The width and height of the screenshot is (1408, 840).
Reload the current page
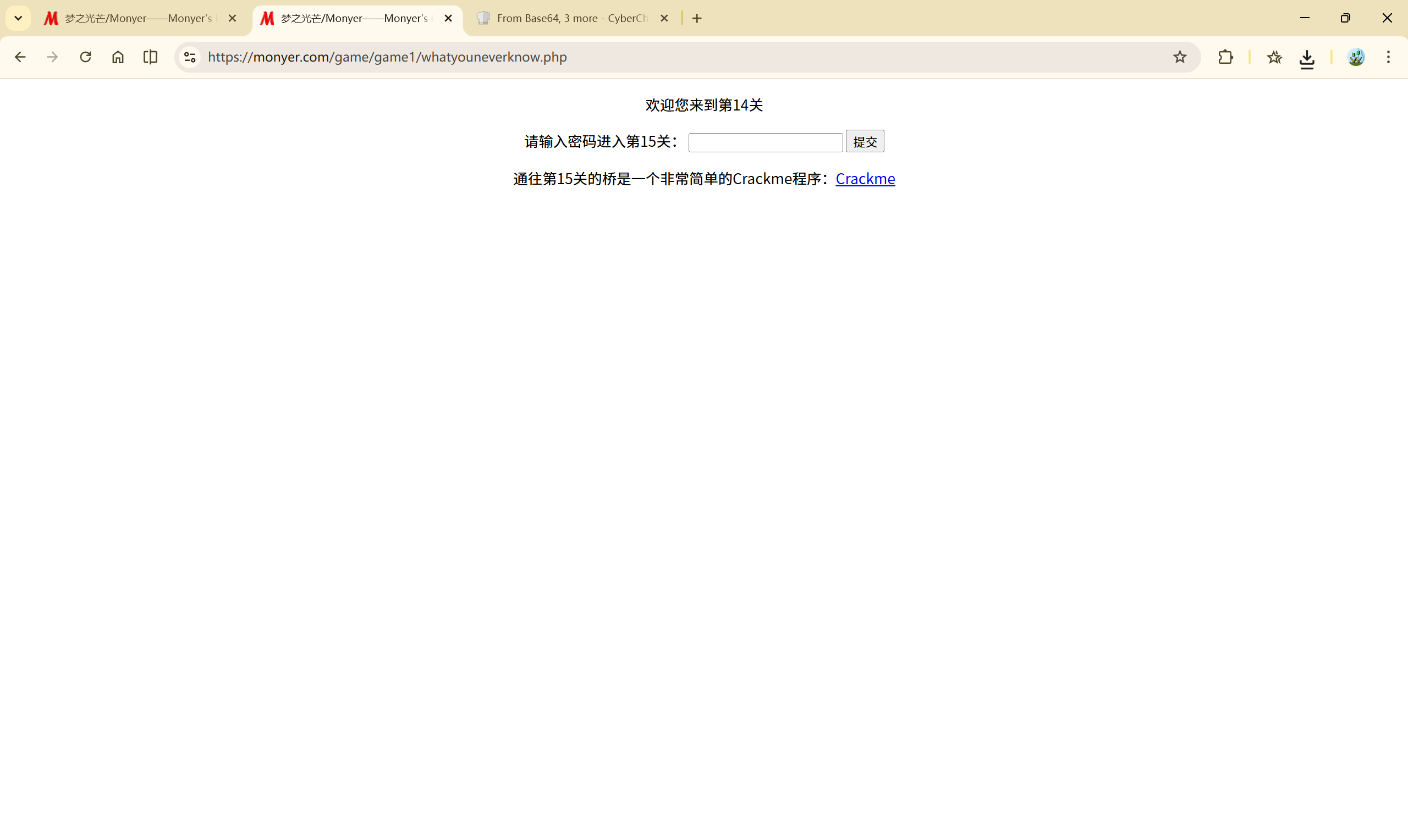click(x=85, y=57)
